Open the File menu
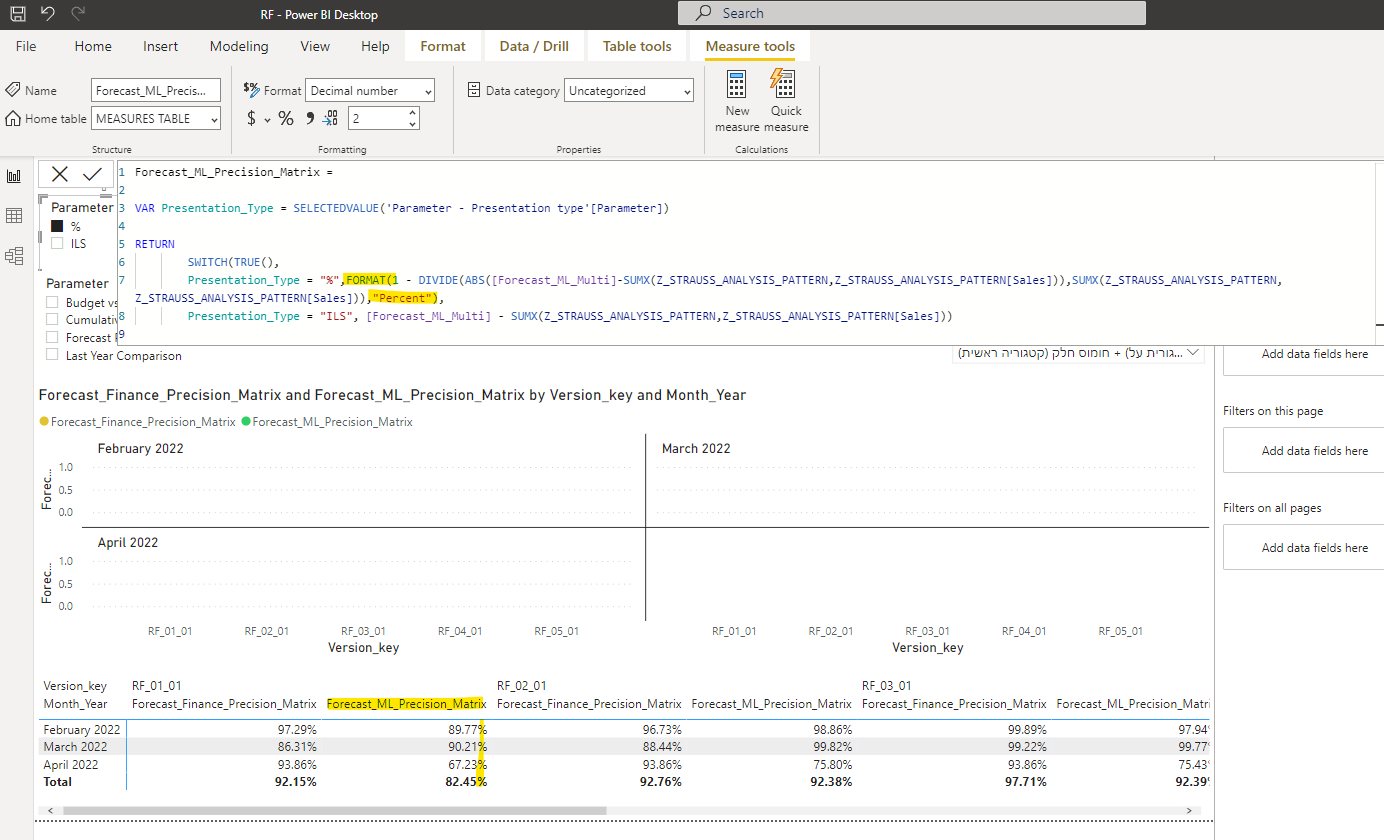 point(26,46)
